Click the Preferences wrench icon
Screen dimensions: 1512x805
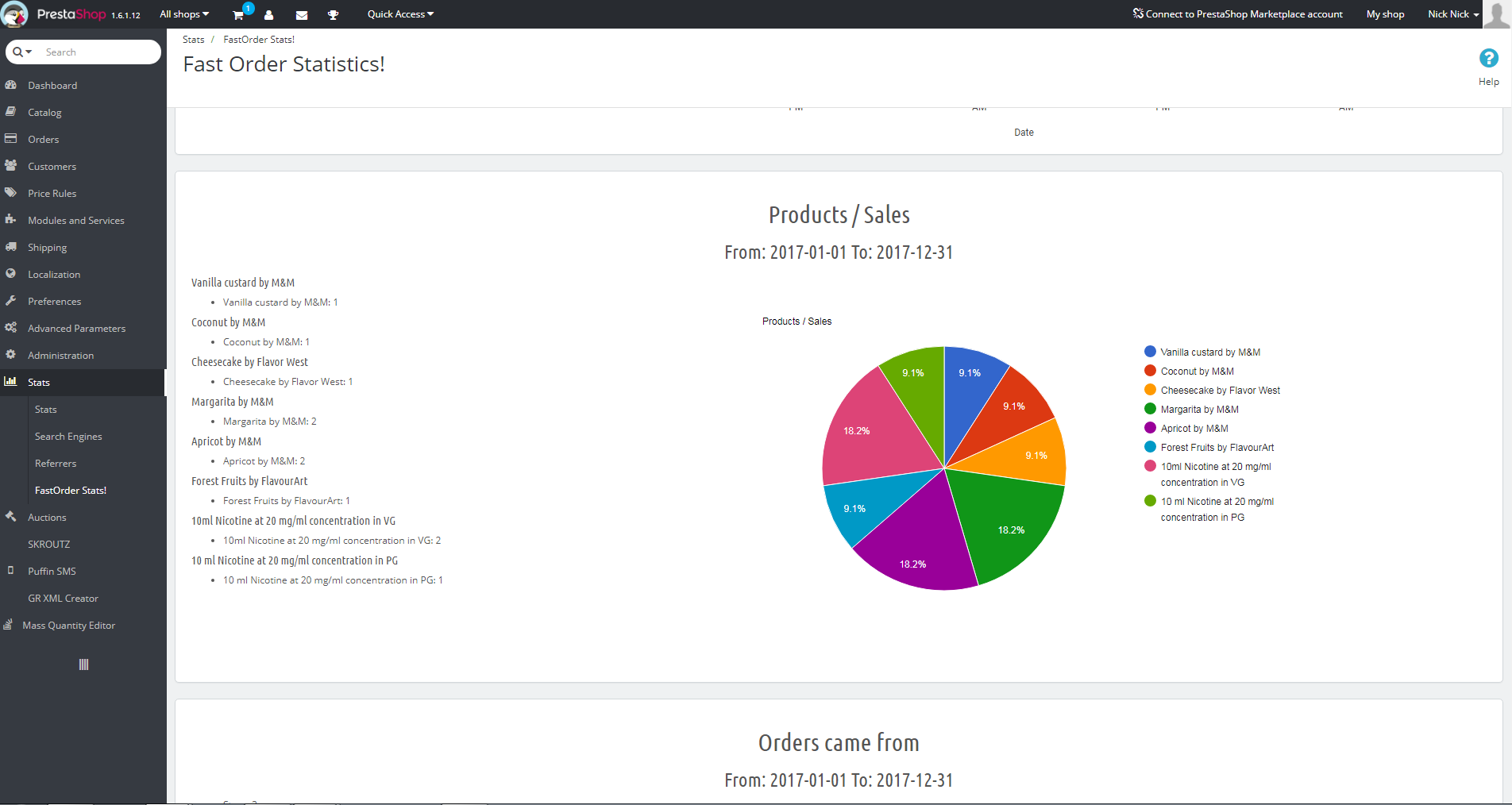[11, 301]
